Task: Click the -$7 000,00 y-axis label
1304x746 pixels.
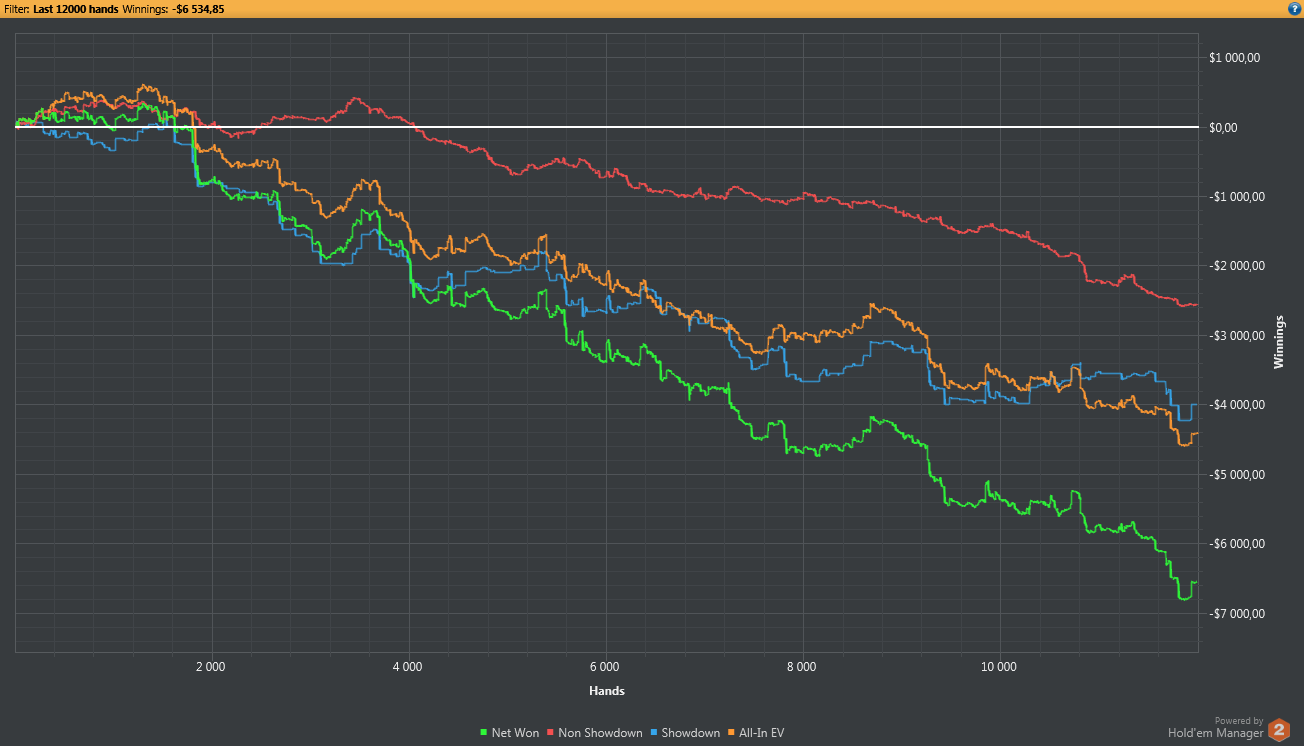Action: tap(1237, 613)
